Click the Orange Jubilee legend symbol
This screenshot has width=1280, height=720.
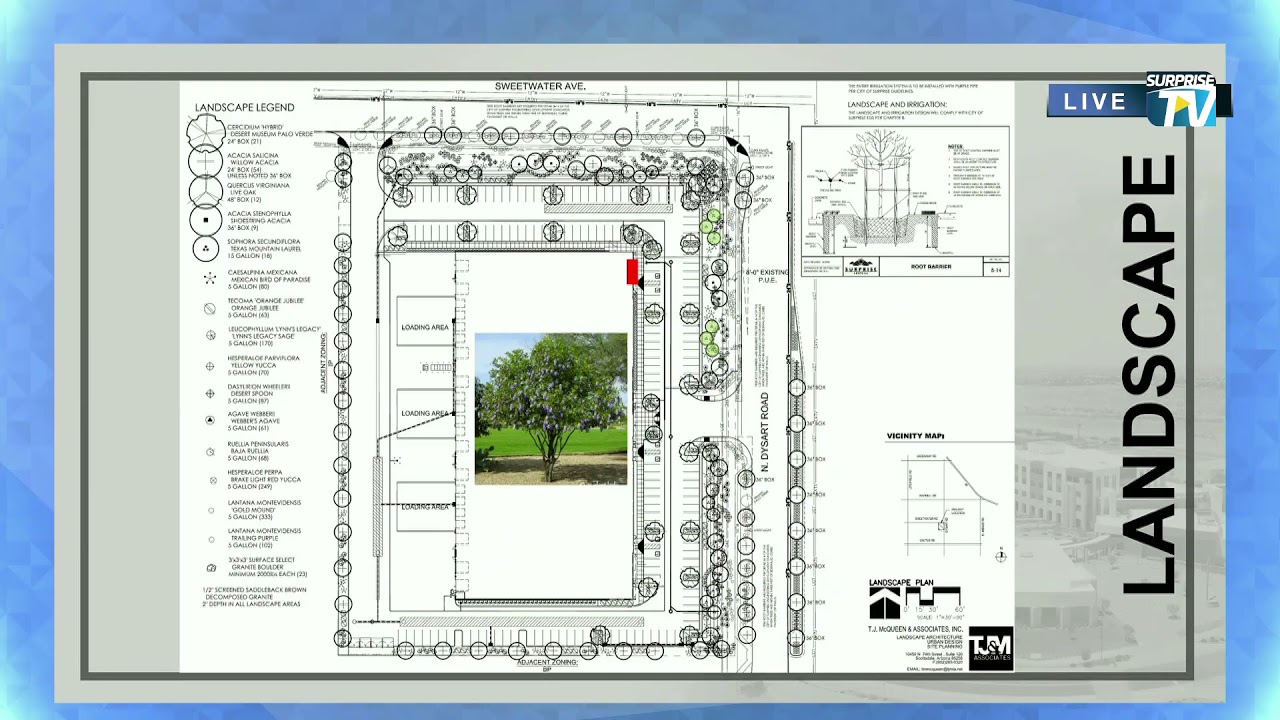[210, 308]
